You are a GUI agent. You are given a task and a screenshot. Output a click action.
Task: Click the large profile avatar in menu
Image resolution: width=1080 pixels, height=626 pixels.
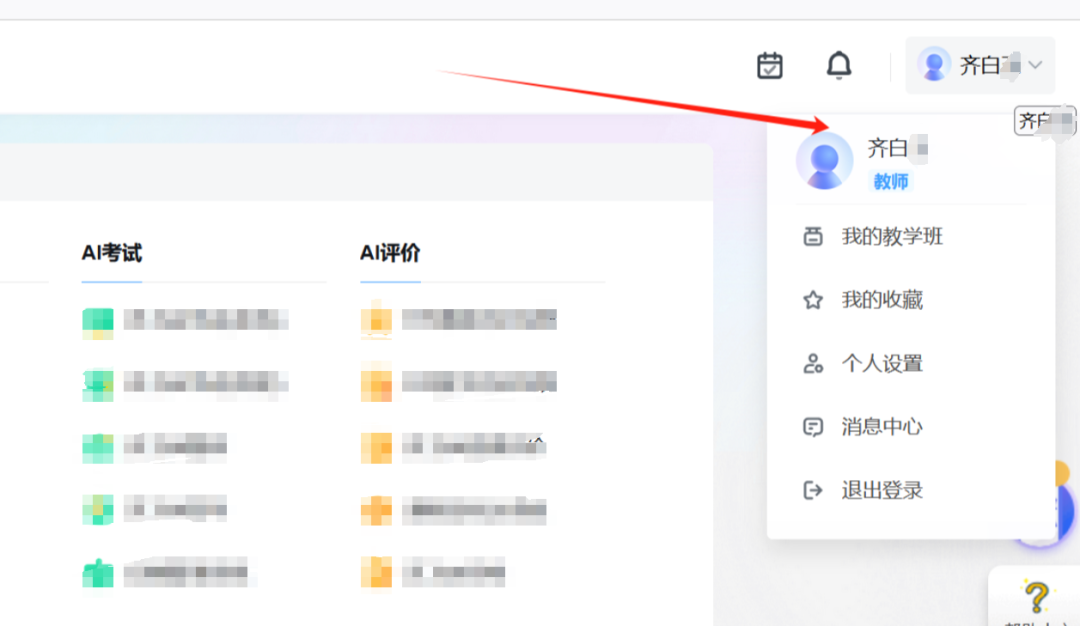click(x=824, y=160)
